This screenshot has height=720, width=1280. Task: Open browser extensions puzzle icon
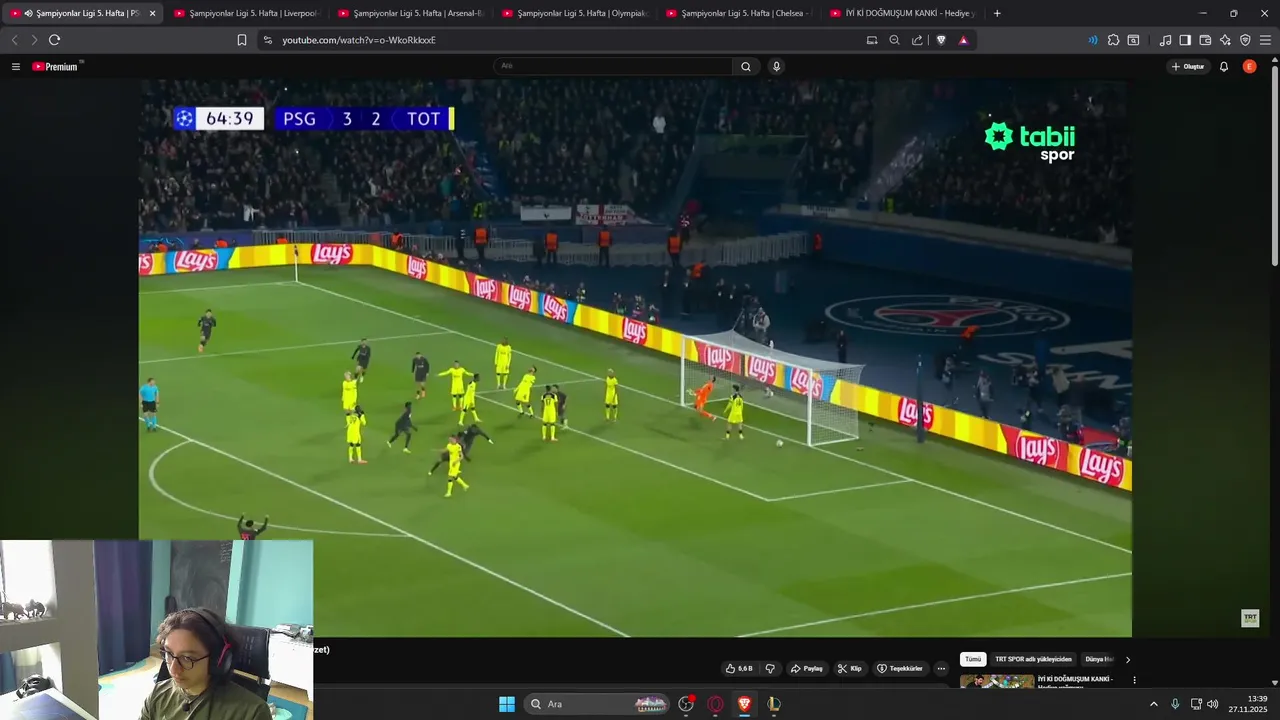click(1113, 40)
